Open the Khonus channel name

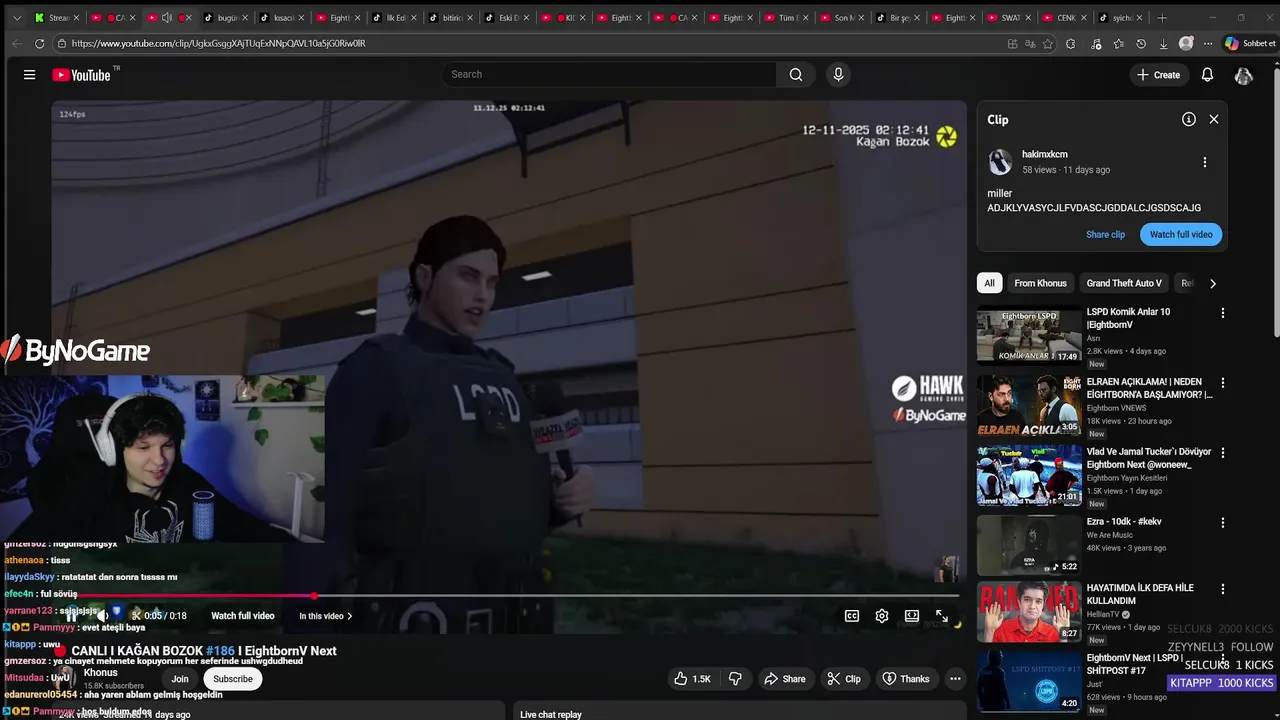point(101,672)
